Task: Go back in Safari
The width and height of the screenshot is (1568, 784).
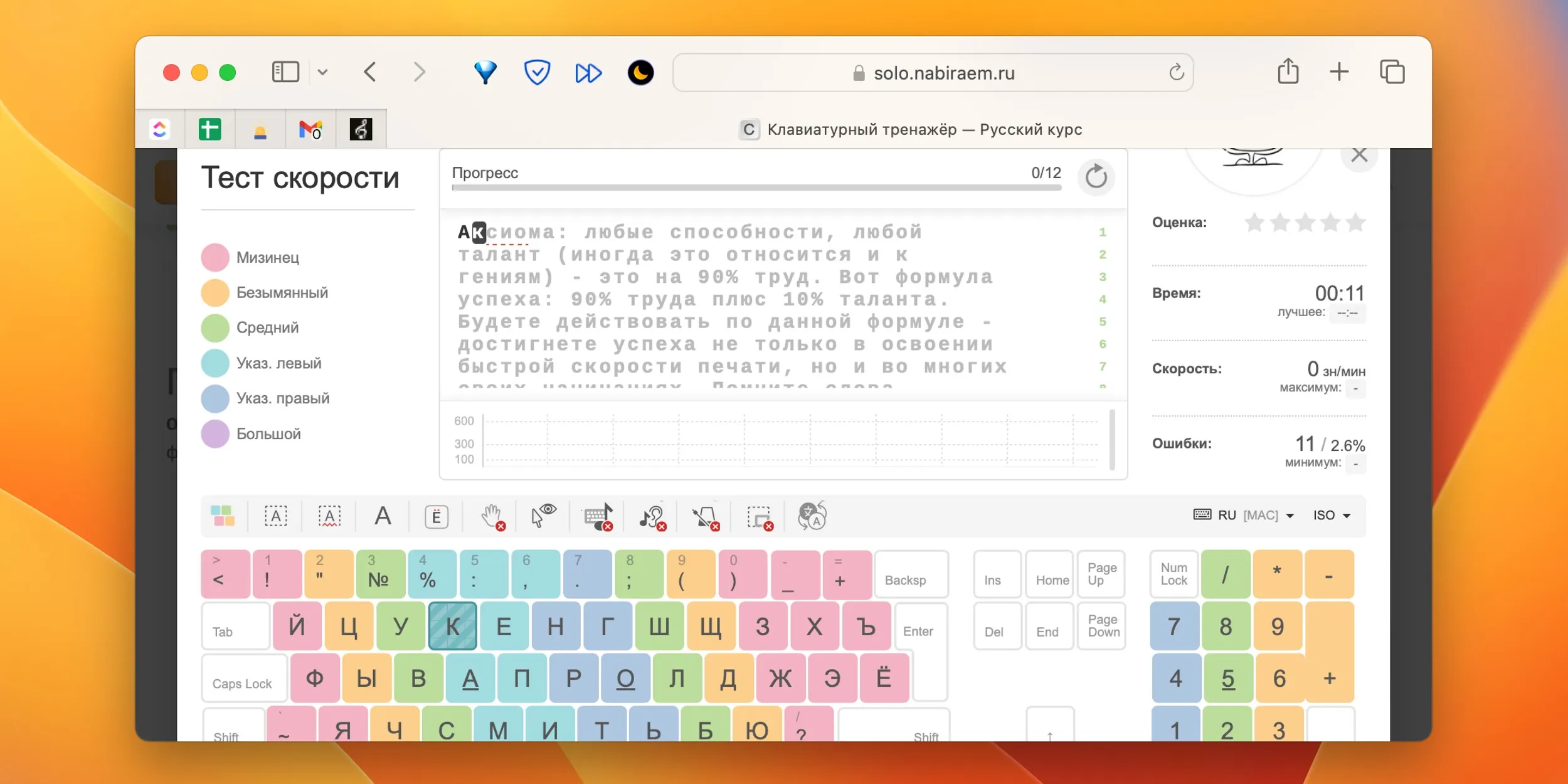Action: tap(370, 72)
